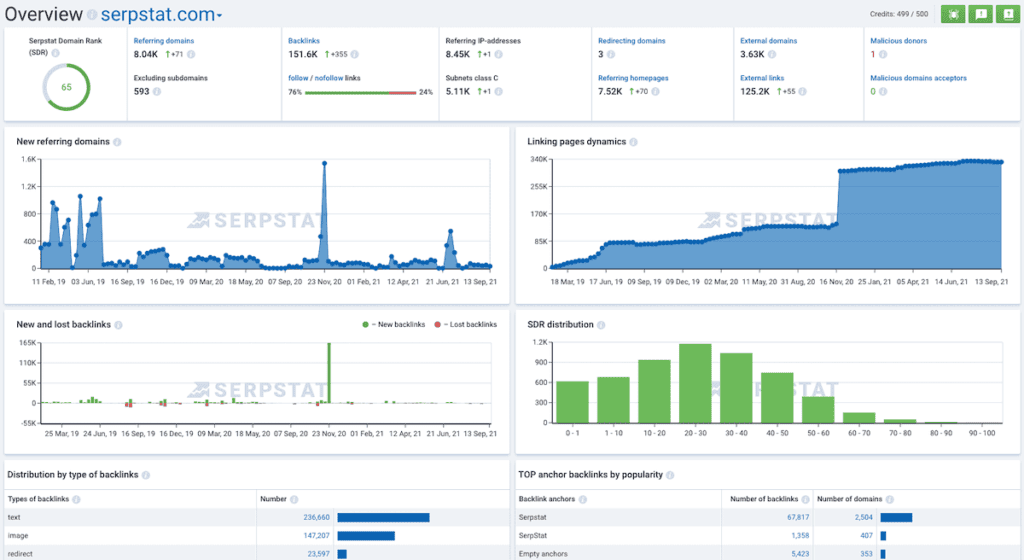
Task: Open the Referring domains report link
Action: tap(164, 40)
